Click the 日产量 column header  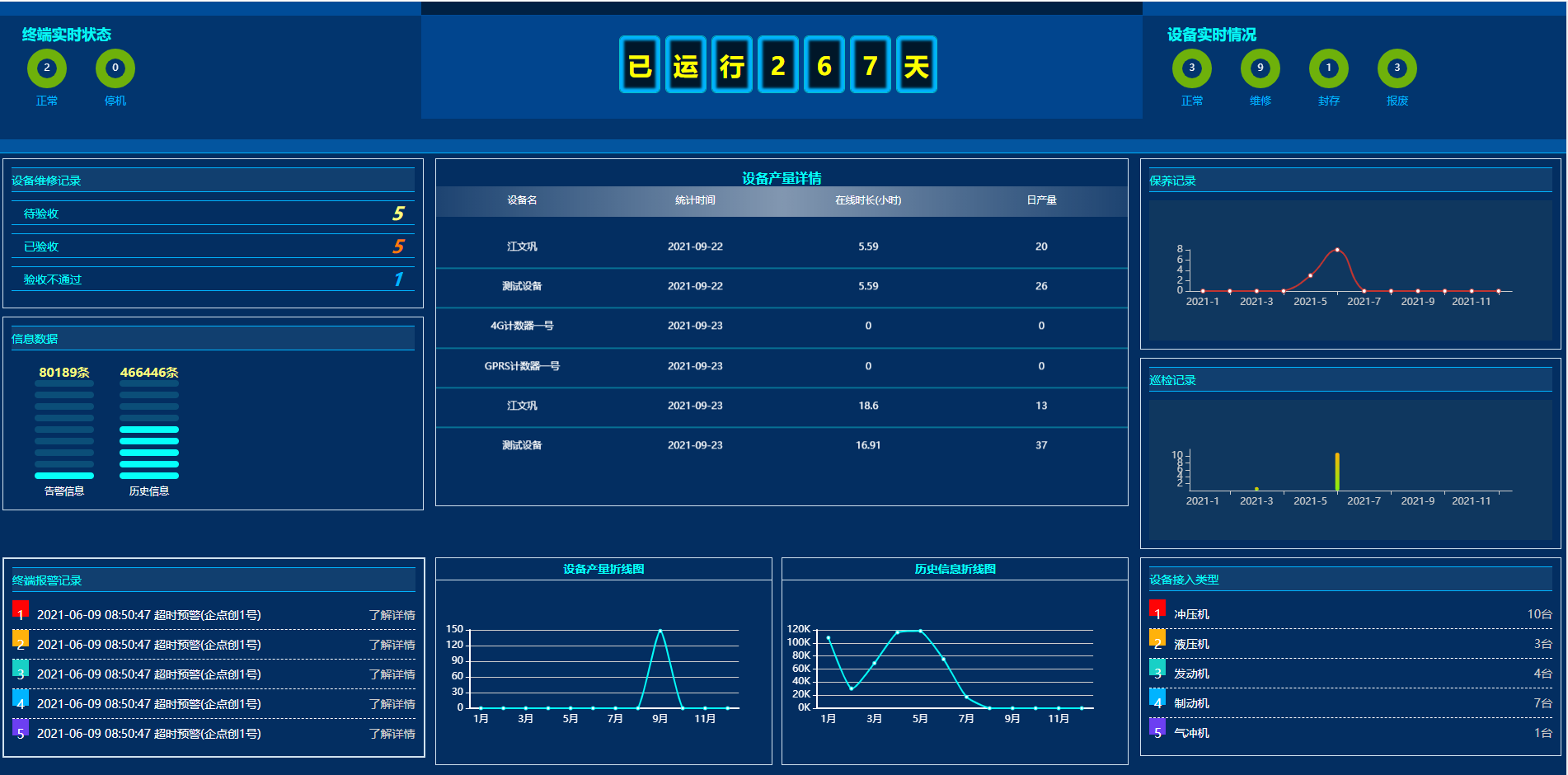pos(1041,200)
